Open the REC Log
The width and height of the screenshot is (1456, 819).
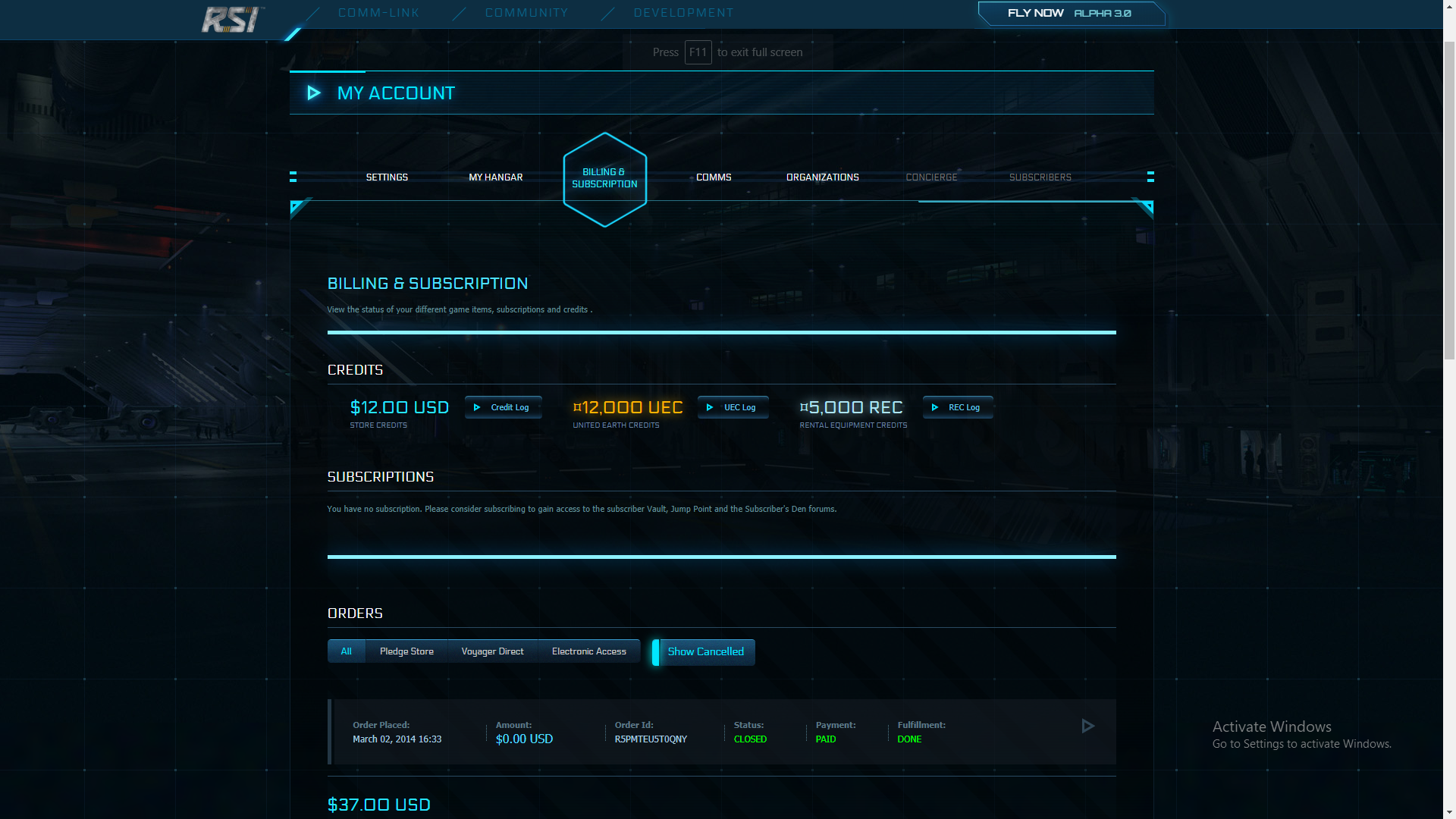[958, 407]
